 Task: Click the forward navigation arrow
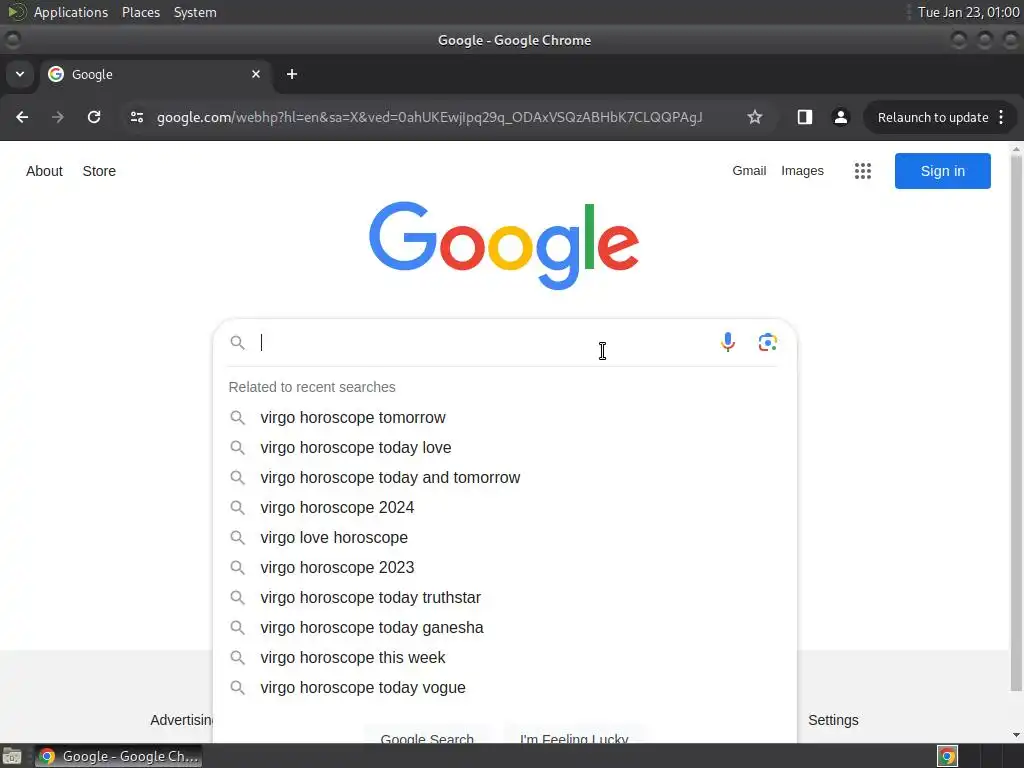coord(58,117)
